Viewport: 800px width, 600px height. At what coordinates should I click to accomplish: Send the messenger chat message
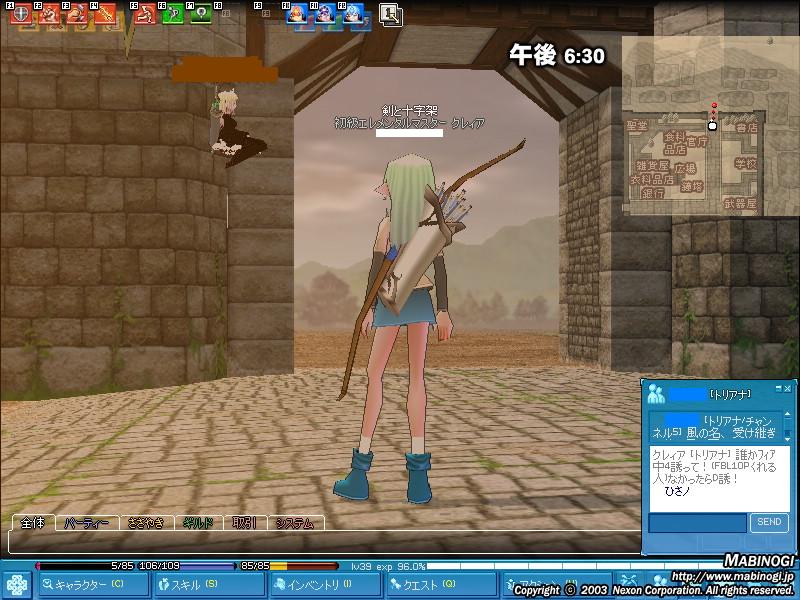coord(769,522)
